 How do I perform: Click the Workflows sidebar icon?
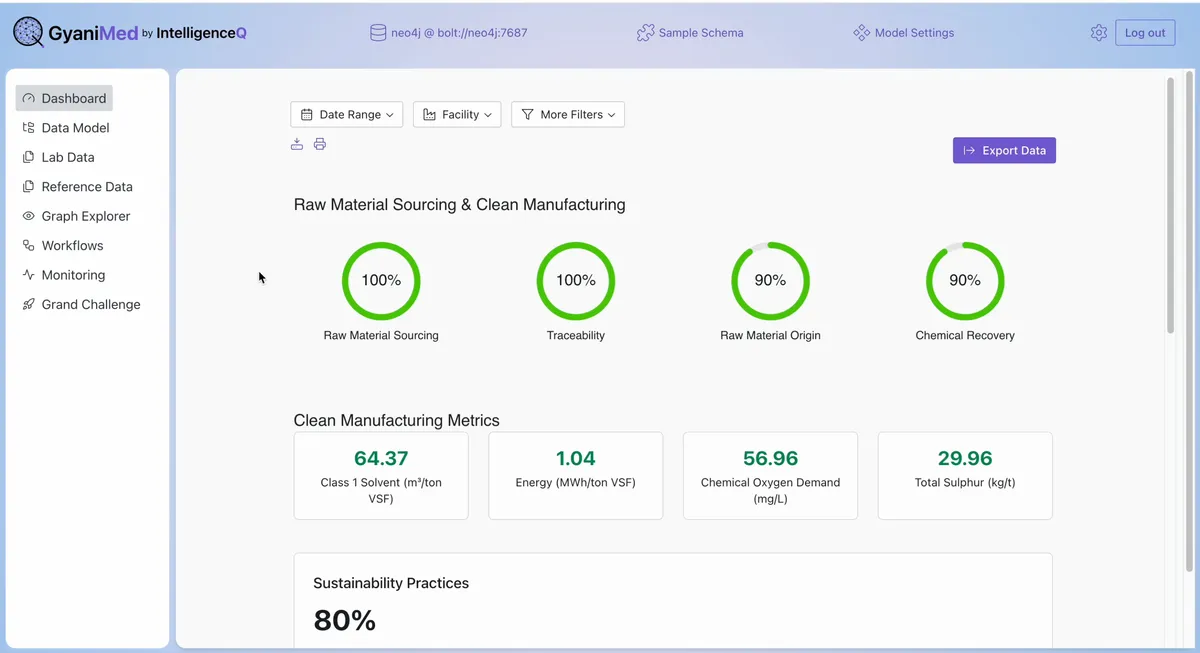pyautogui.click(x=28, y=245)
